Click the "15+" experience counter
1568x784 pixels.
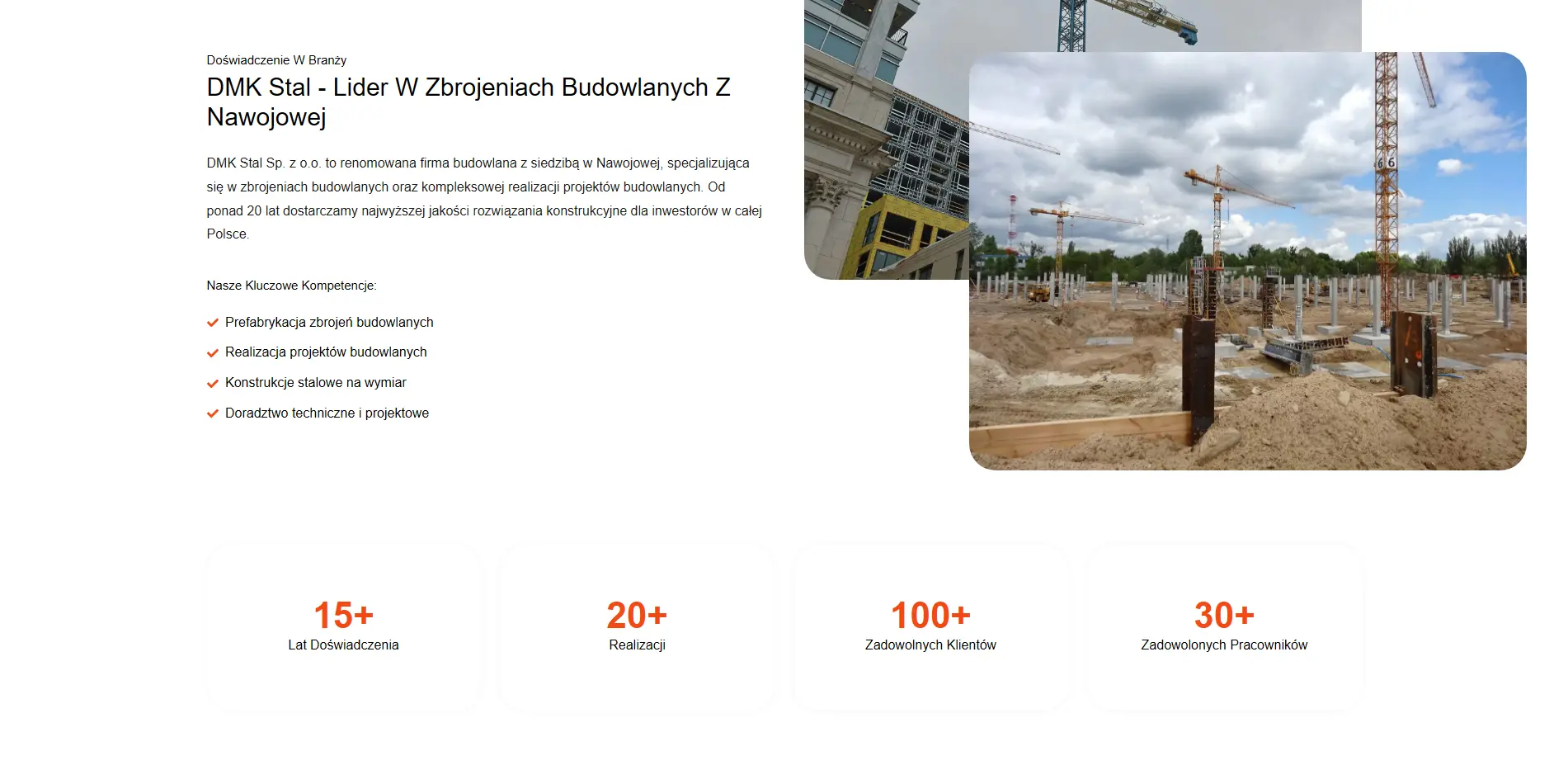(x=343, y=615)
